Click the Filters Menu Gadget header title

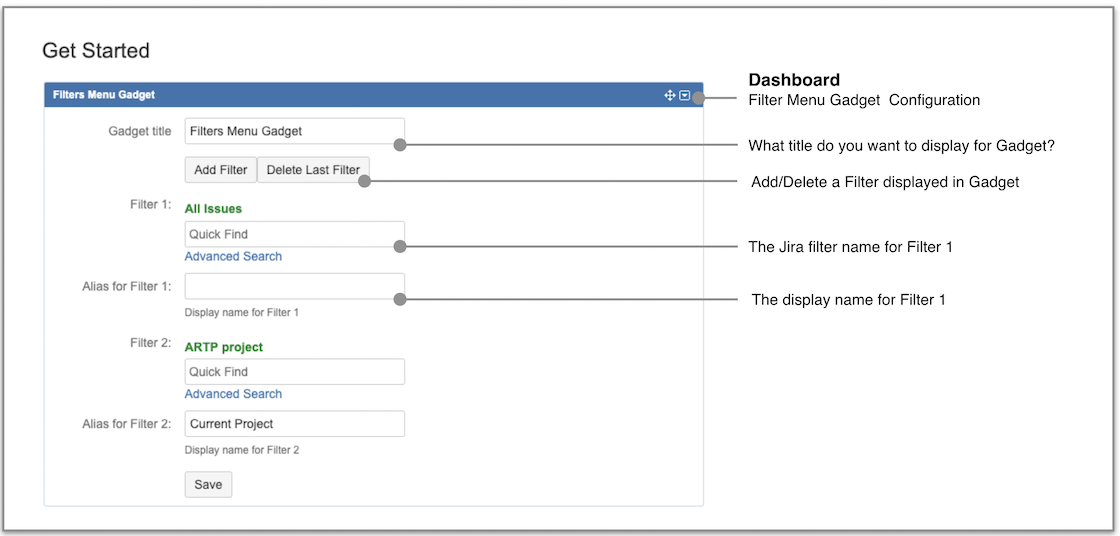[104, 95]
